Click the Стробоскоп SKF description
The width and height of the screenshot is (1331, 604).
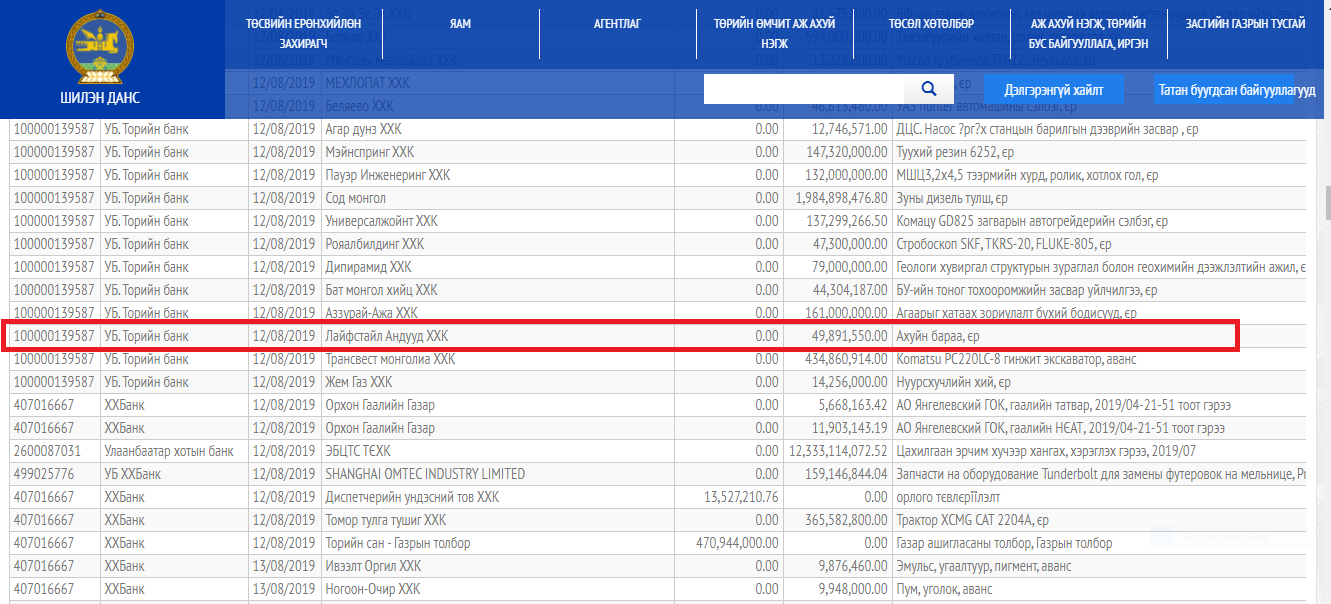tap(1003, 244)
